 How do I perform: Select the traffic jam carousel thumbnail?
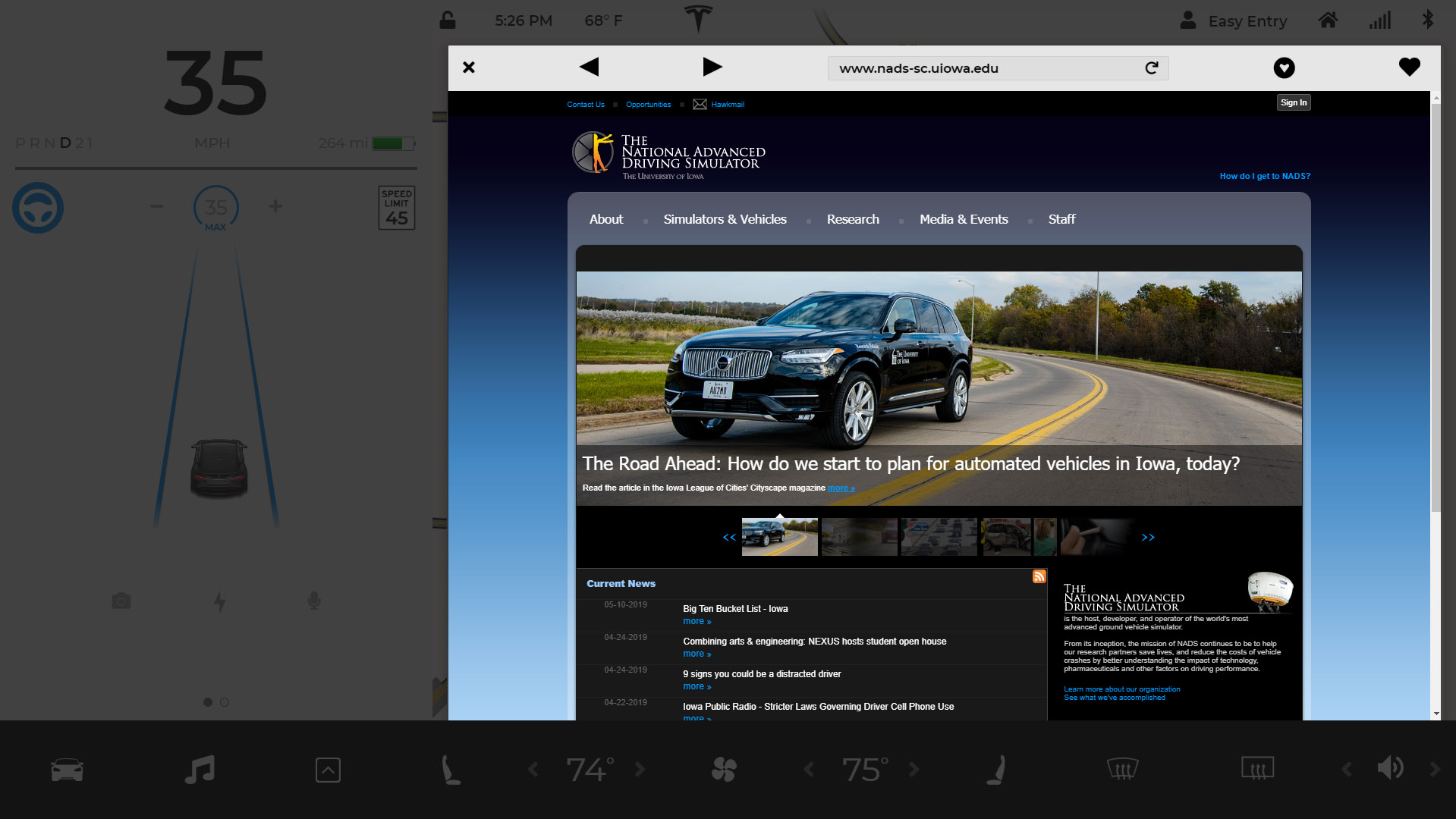tap(939, 537)
